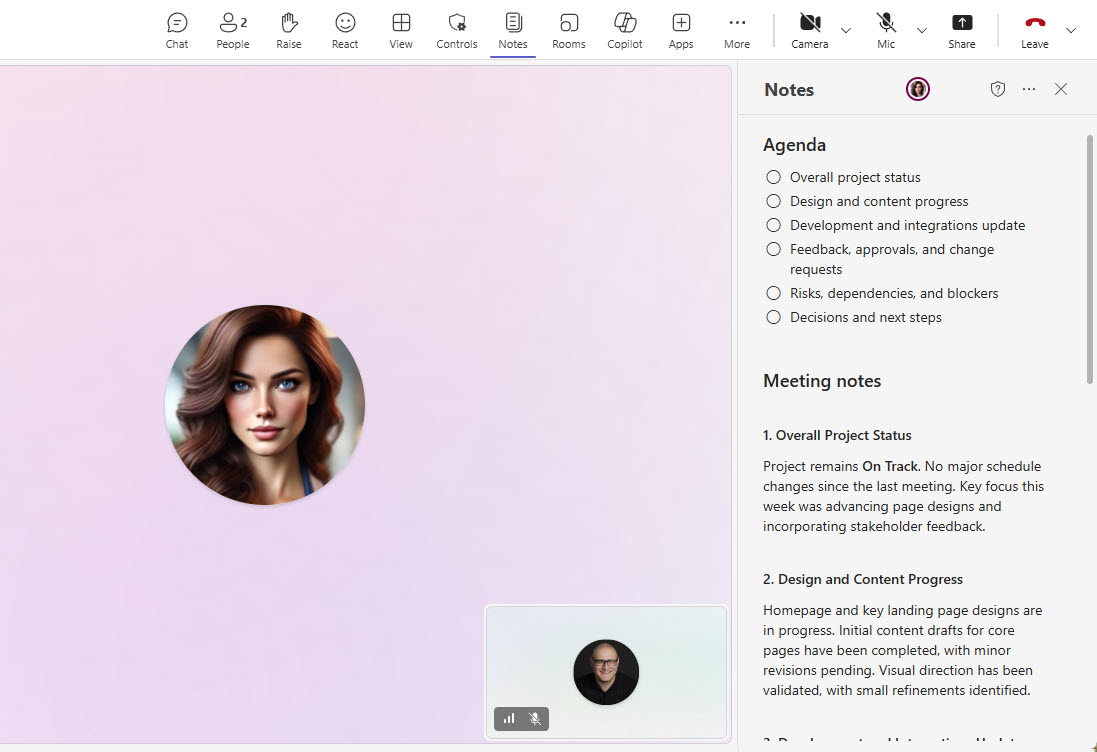Open meeting Controls options
Viewport: 1097px width, 752px height.
click(x=457, y=30)
